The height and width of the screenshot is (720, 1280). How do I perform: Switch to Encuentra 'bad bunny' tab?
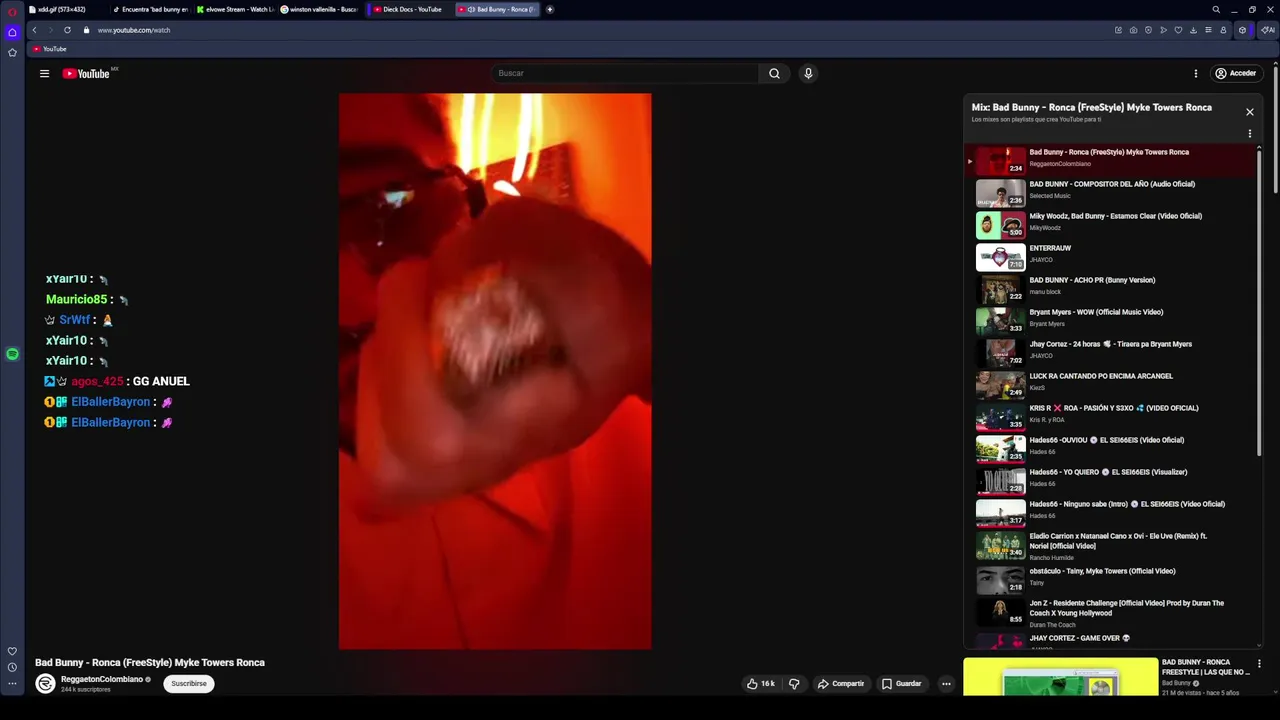(150, 10)
